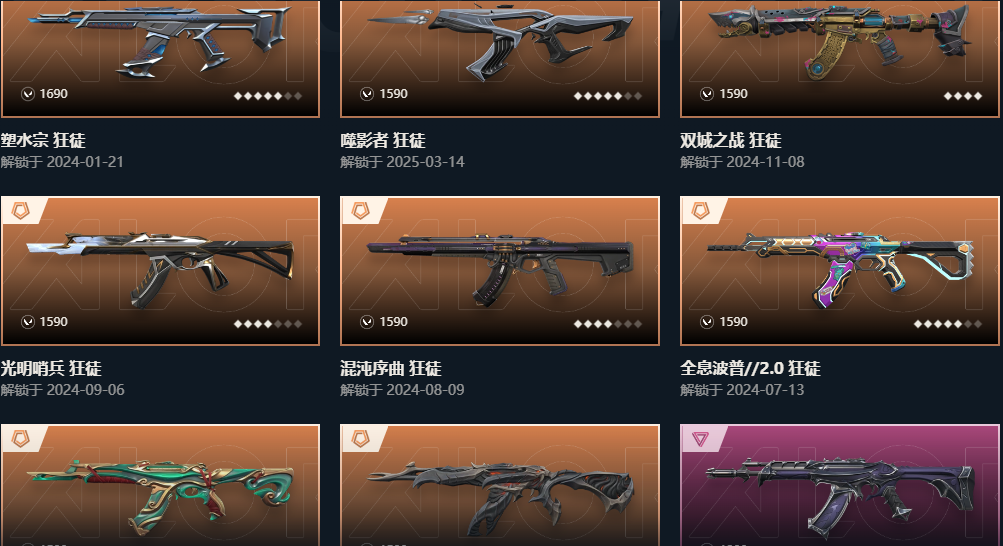This screenshot has height=546, width=1003.
Task: Click the orange tier badge on 全息波普//2.0 狂徒 card
Action: [x=700, y=210]
